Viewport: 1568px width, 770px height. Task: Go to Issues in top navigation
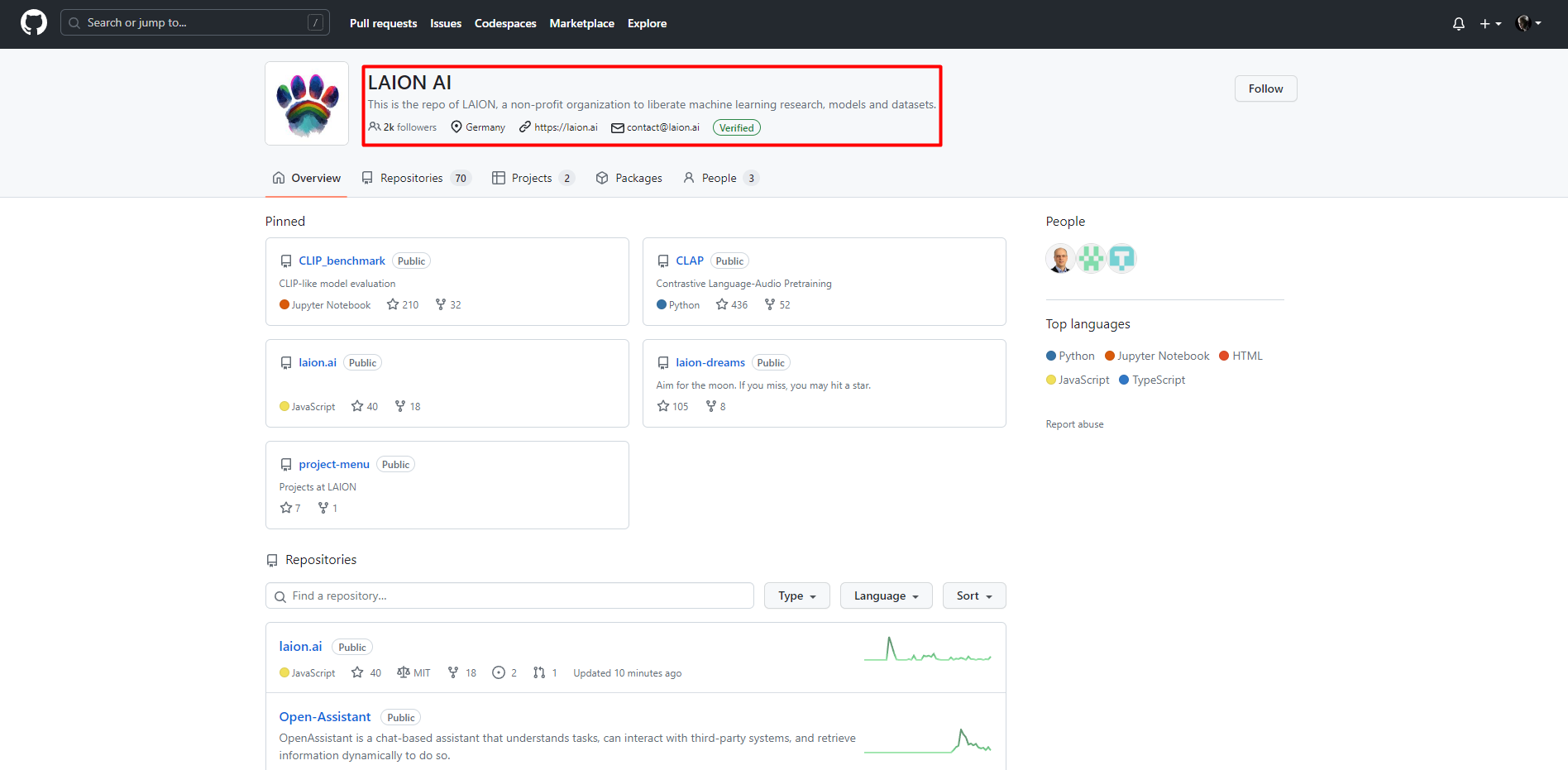[446, 23]
